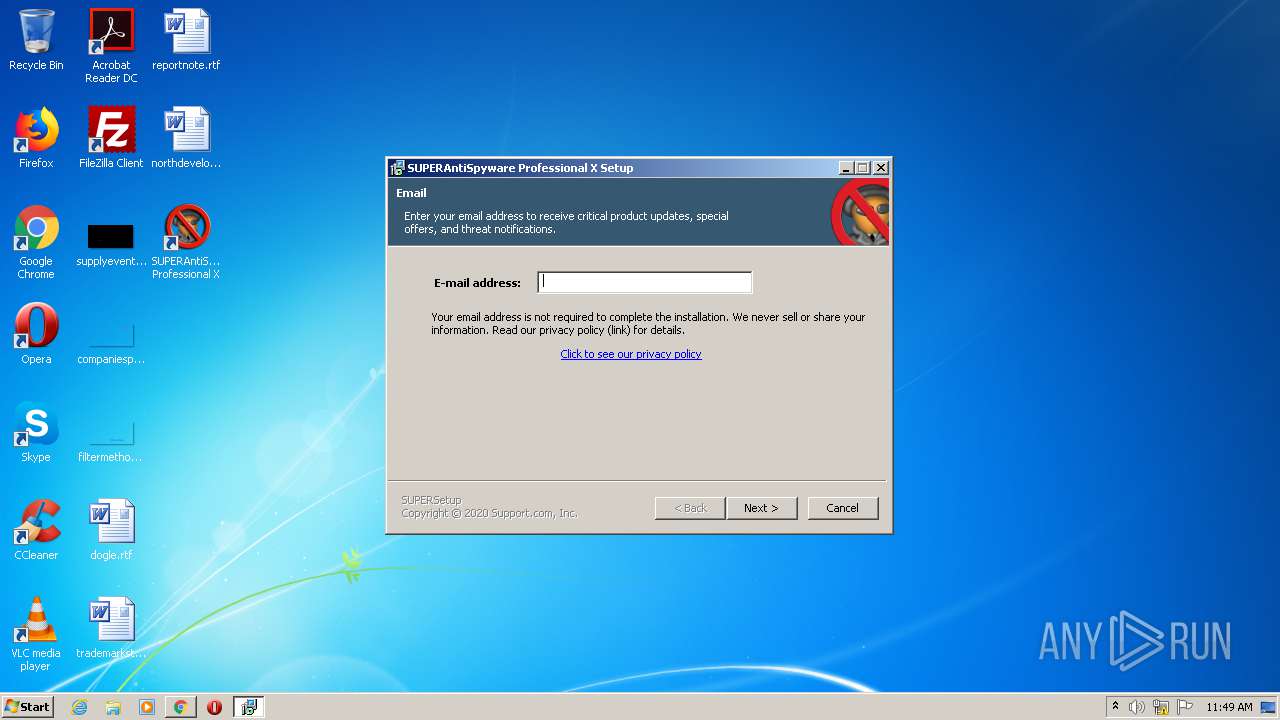
Task: Select the supplyevent... black file icon
Action: [111, 242]
